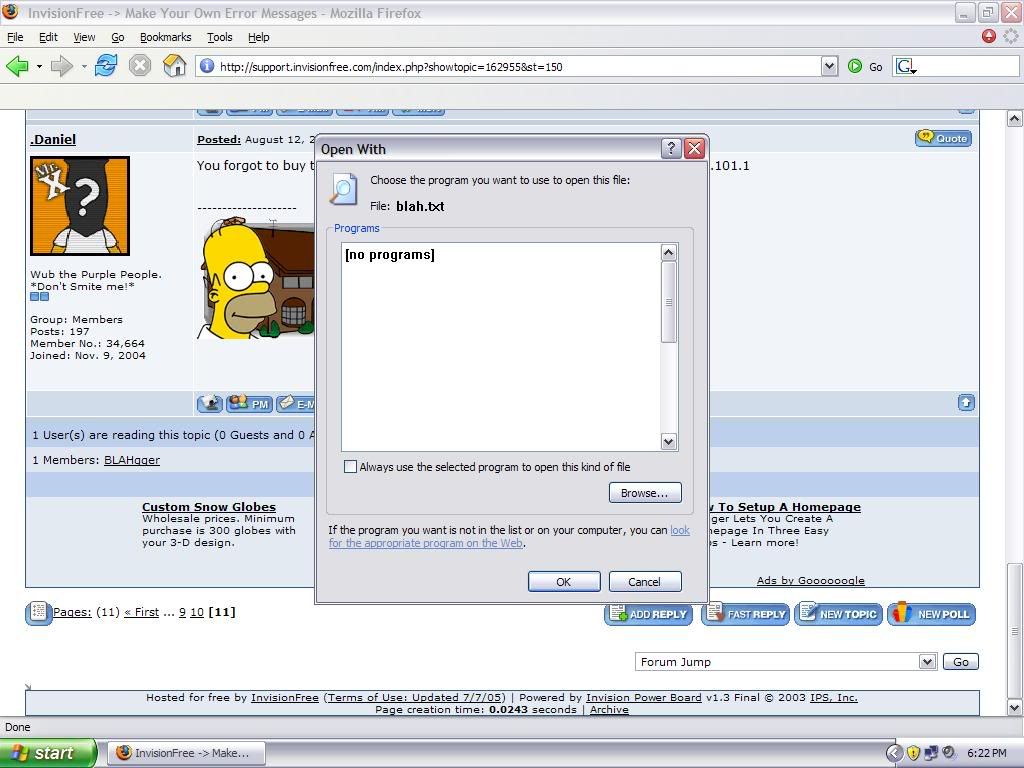
Task: Open the Help menu
Action: (x=259, y=37)
